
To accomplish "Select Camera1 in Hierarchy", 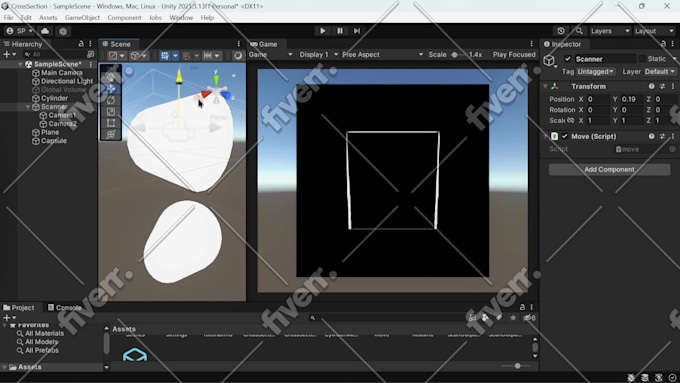I will [x=62, y=115].
